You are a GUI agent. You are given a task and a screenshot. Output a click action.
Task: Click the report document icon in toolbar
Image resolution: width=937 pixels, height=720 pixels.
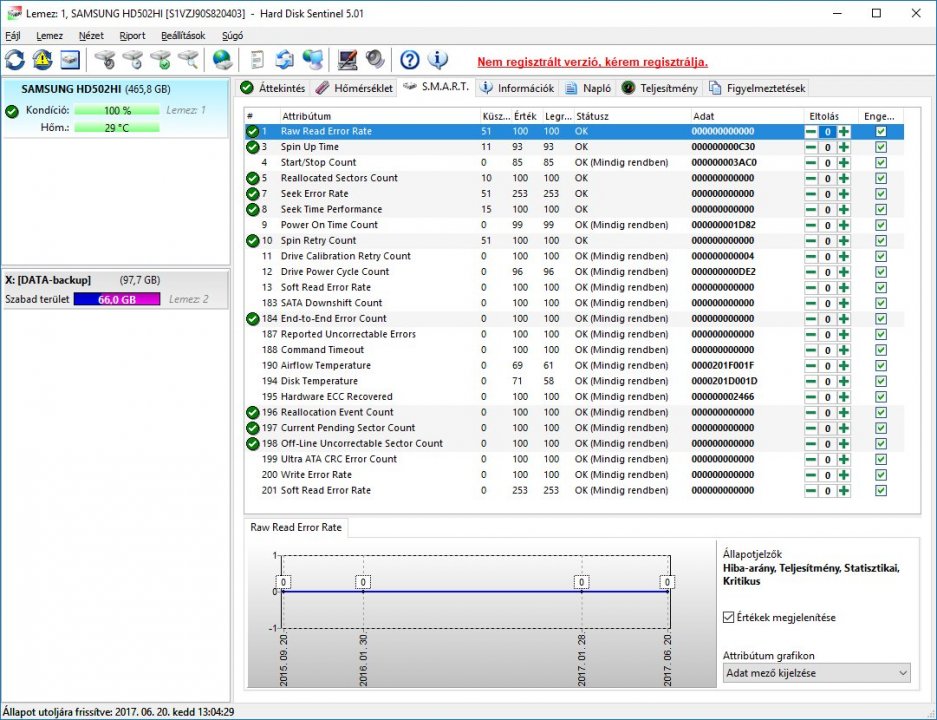pyautogui.click(x=257, y=60)
